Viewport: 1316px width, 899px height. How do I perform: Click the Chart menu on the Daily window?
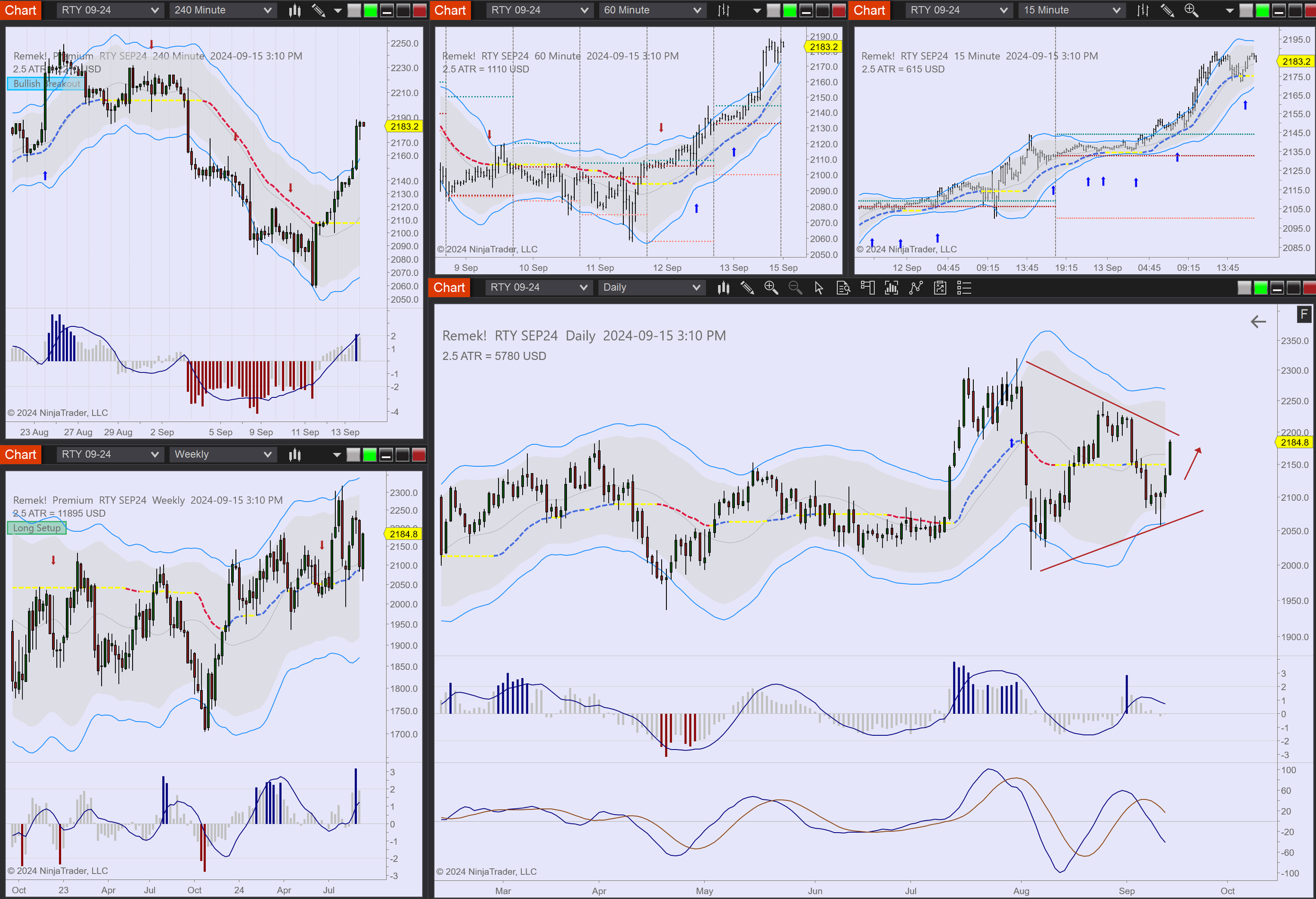point(448,287)
